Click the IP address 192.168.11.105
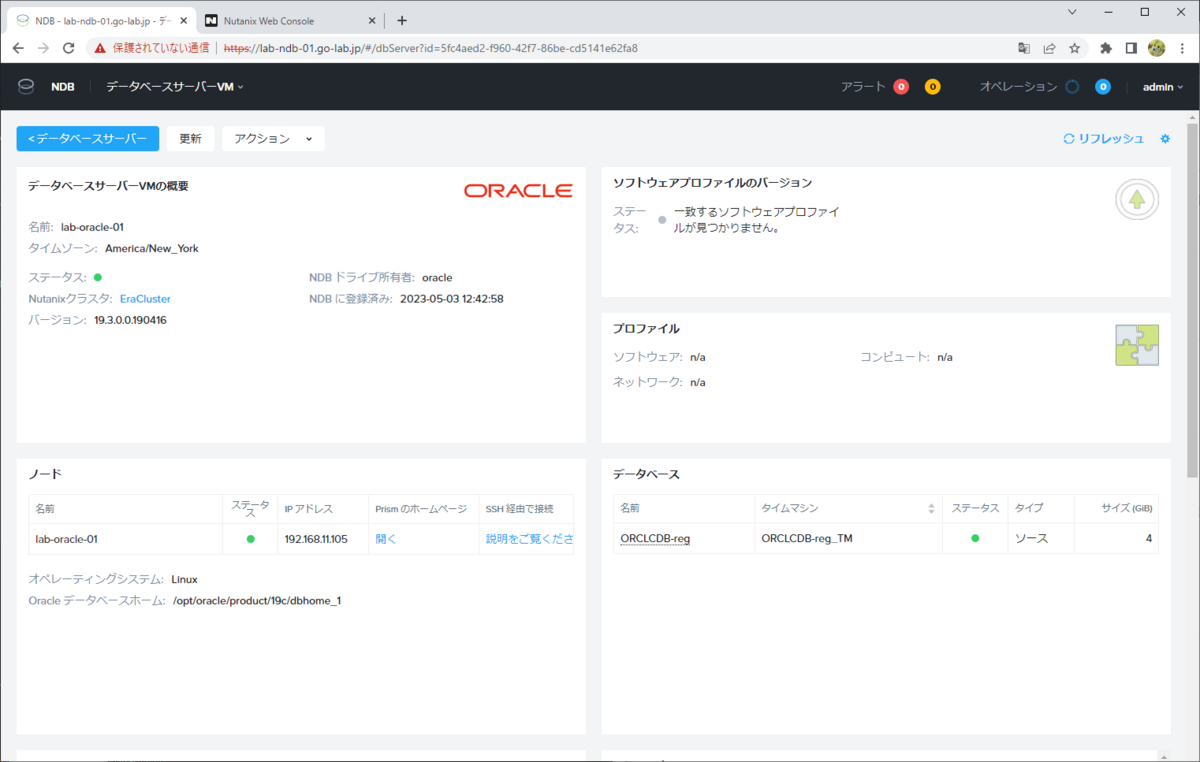 316,539
